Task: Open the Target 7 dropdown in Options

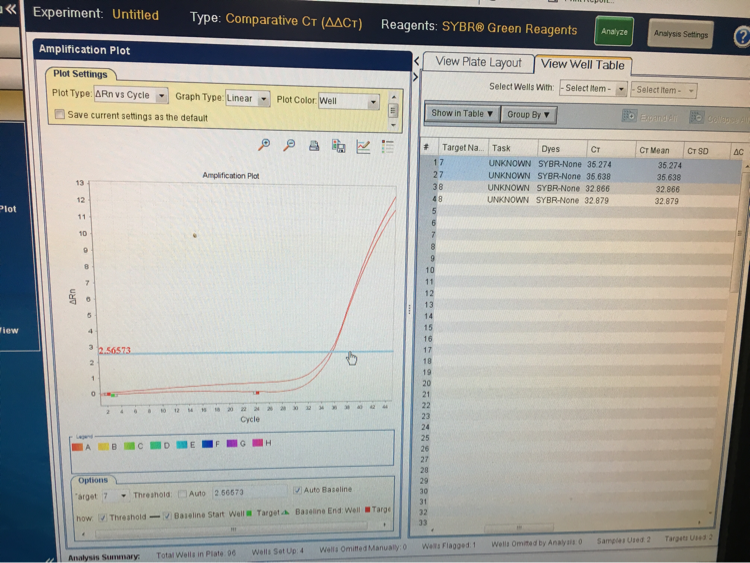Action: coord(115,496)
